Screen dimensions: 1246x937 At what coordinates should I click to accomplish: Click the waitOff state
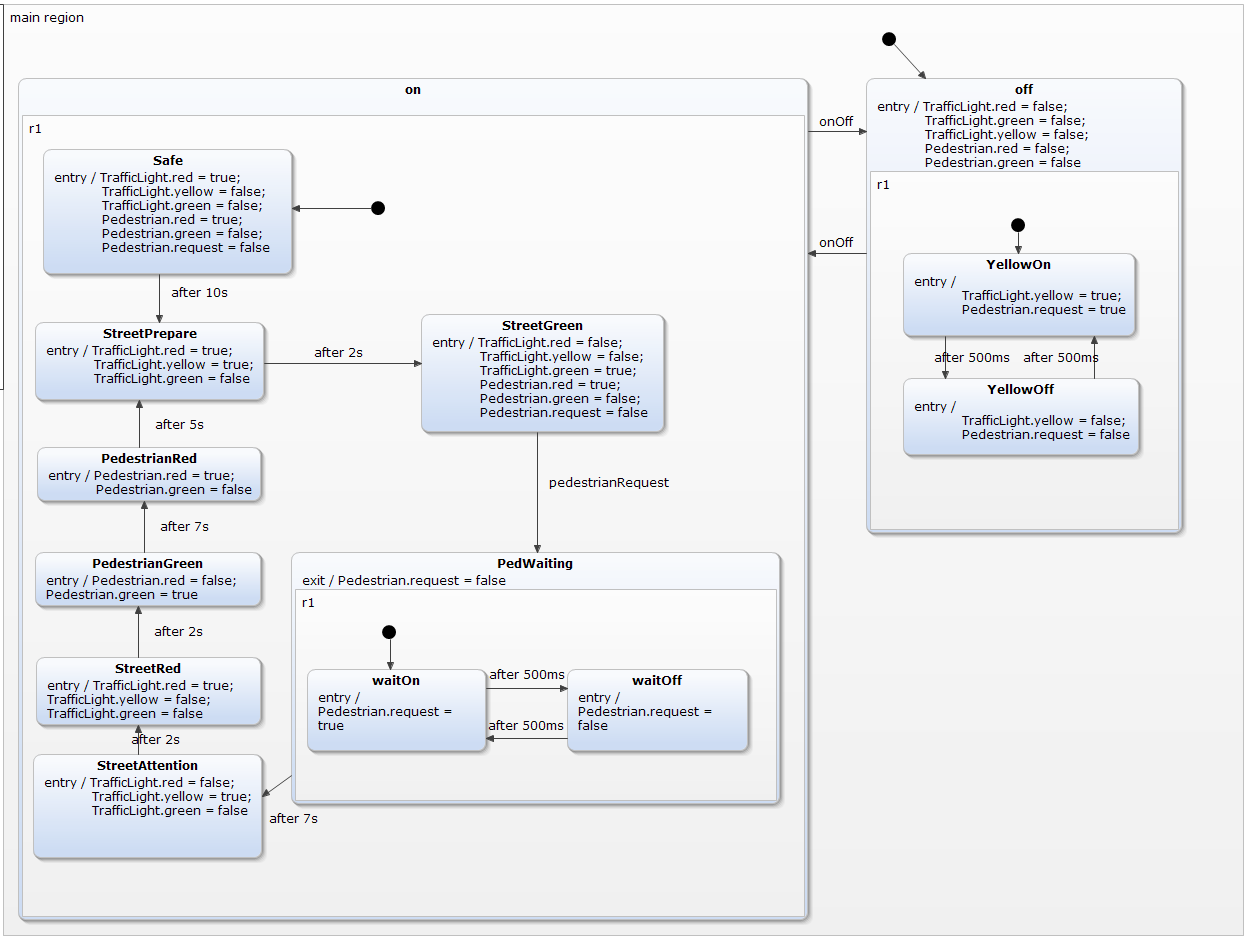click(658, 710)
